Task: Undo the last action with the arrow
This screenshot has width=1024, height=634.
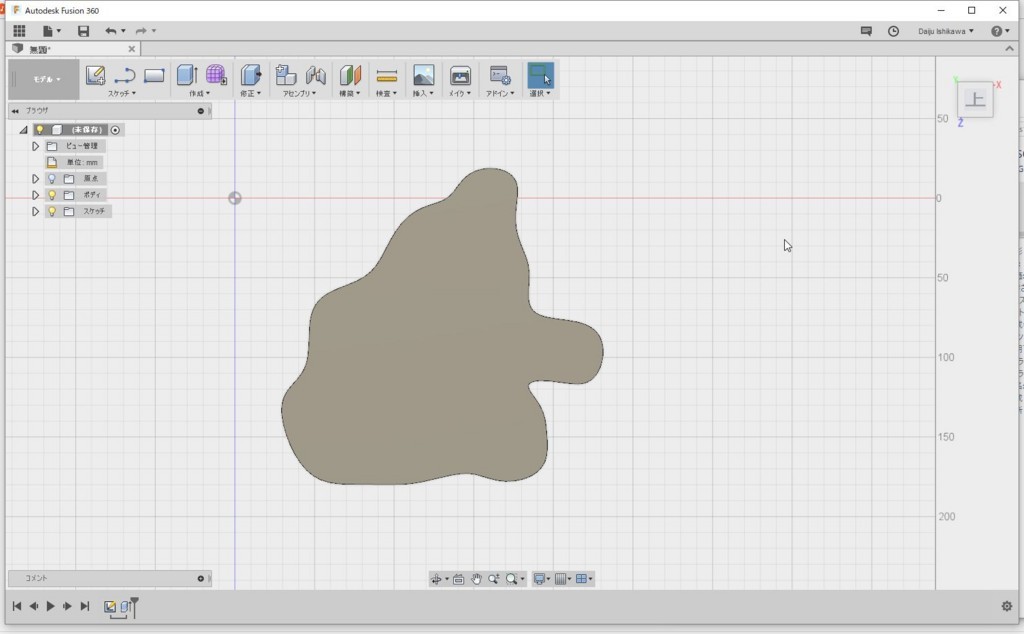Action: [x=110, y=31]
